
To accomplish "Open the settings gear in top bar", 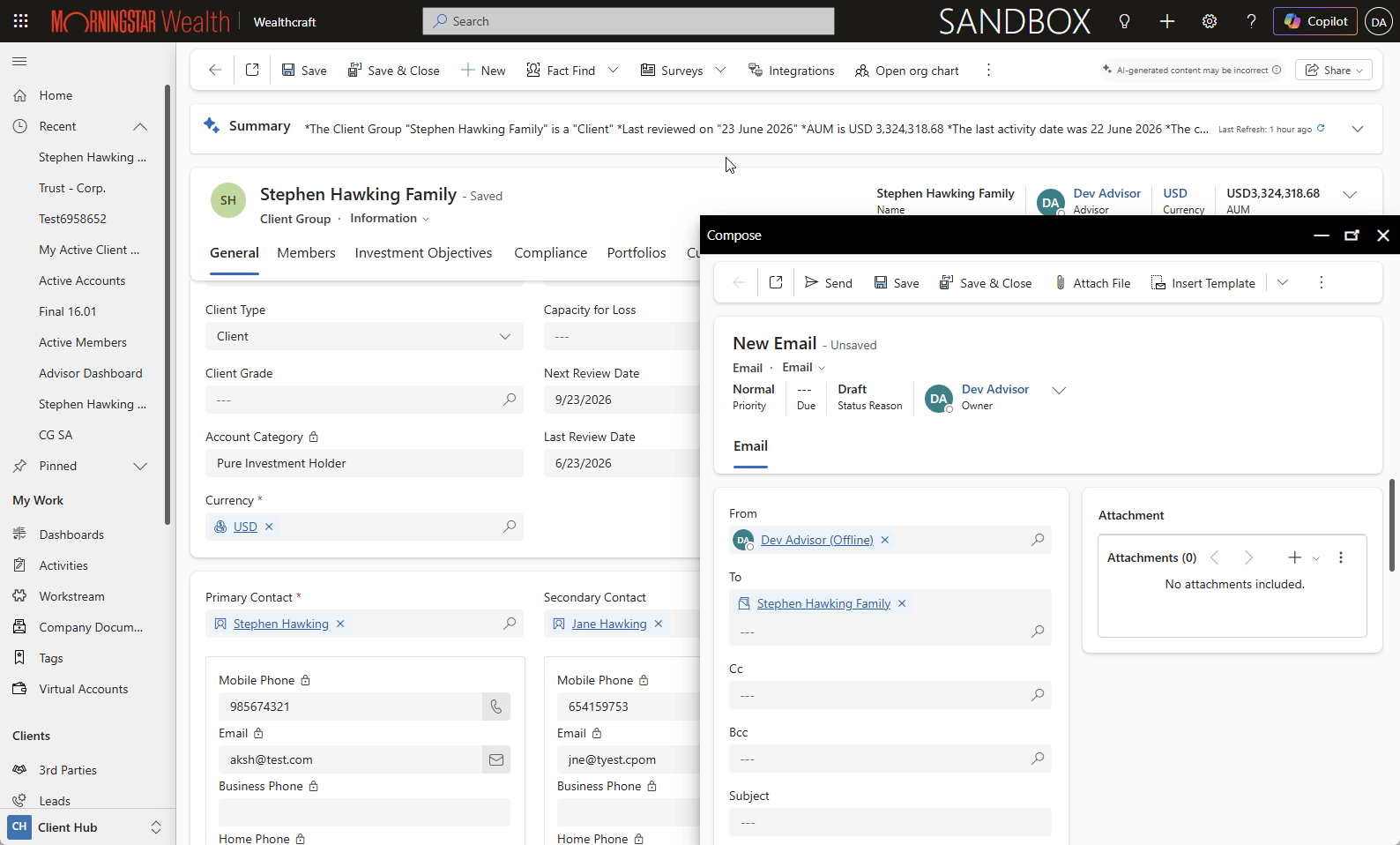I will pyautogui.click(x=1210, y=21).
